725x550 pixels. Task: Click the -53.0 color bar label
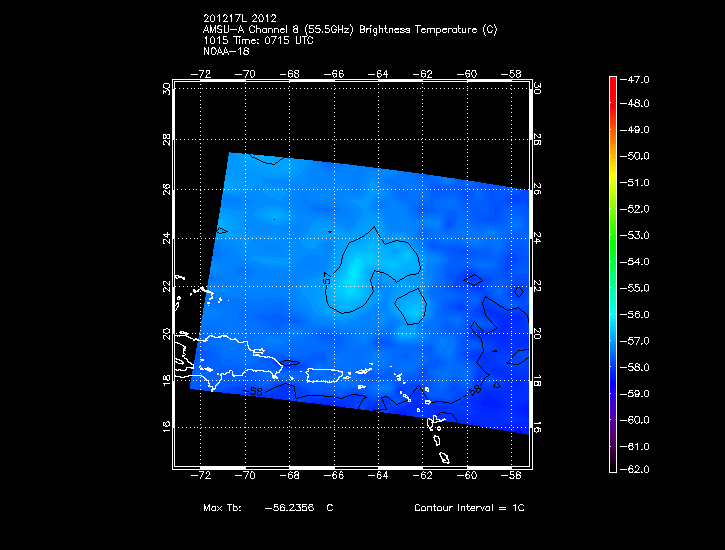(x=634, y=235)
